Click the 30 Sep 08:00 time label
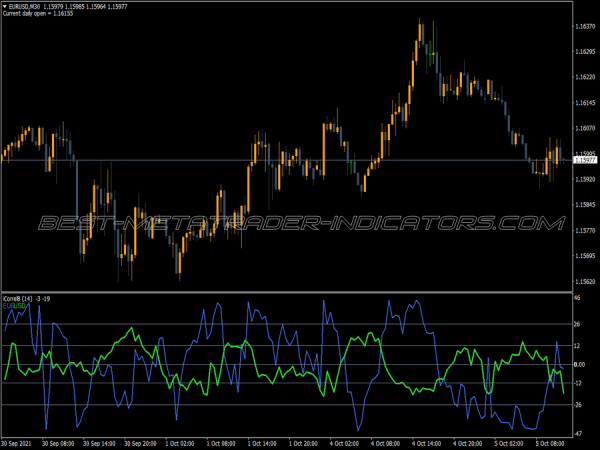This screenshot has height=450, width=600. click(x=58, y=443)
